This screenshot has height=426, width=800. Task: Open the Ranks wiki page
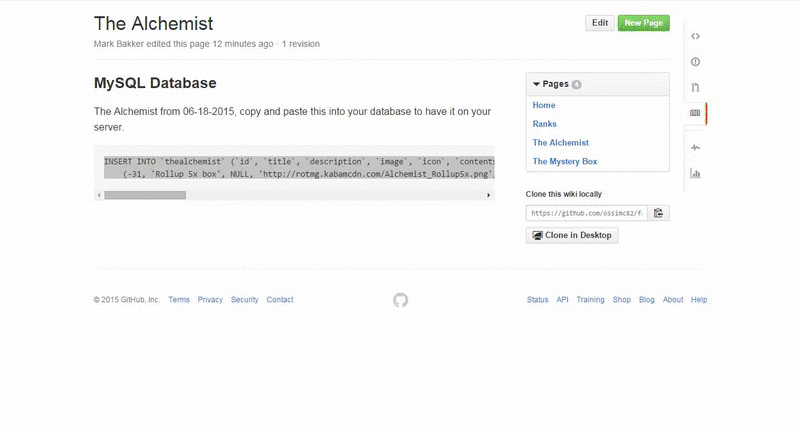(544, 124)
